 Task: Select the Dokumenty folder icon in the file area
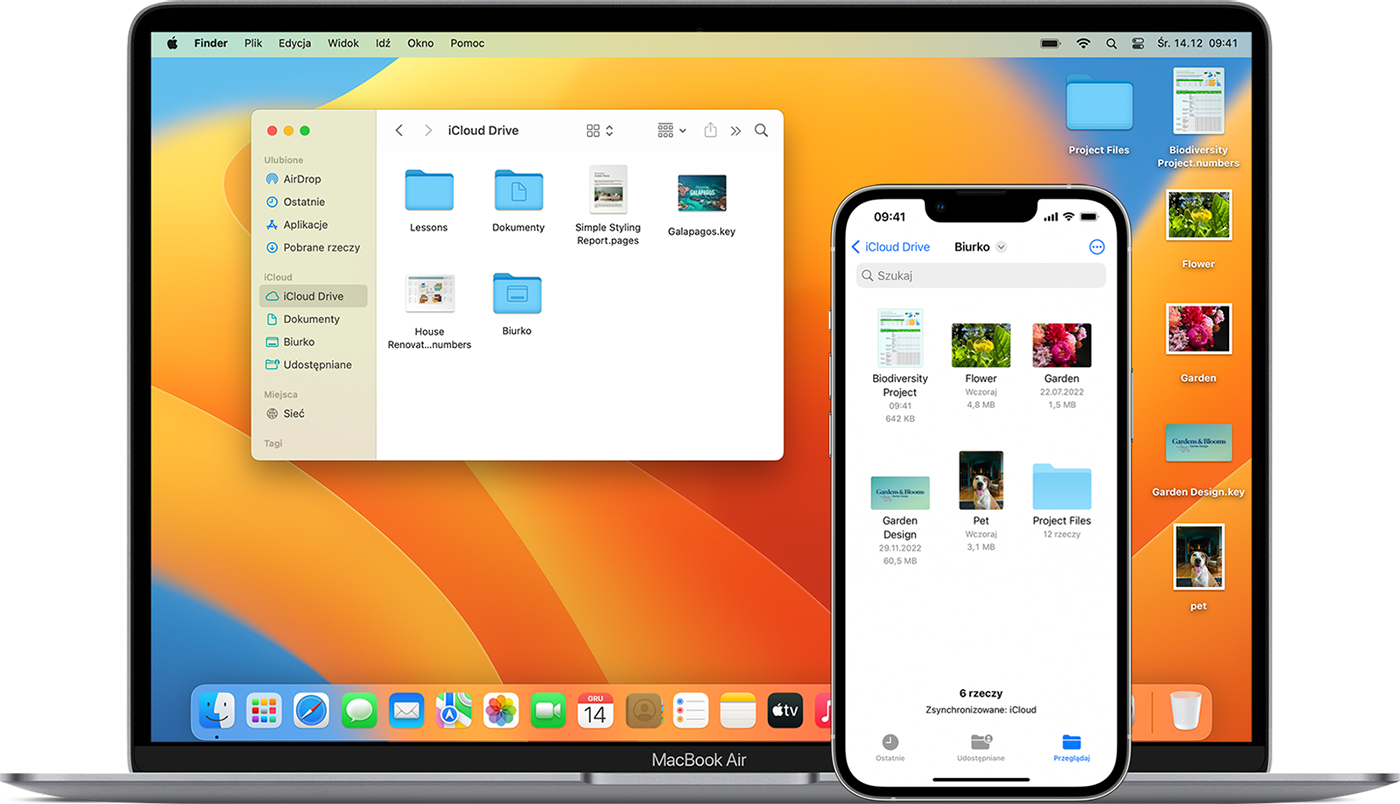[519, 190]
